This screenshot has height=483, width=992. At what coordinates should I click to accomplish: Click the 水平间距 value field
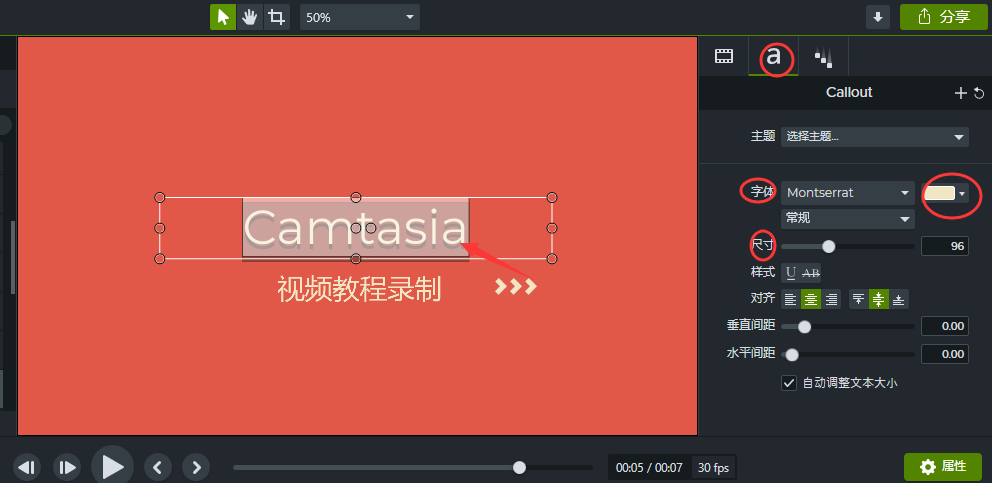point(945,354)
